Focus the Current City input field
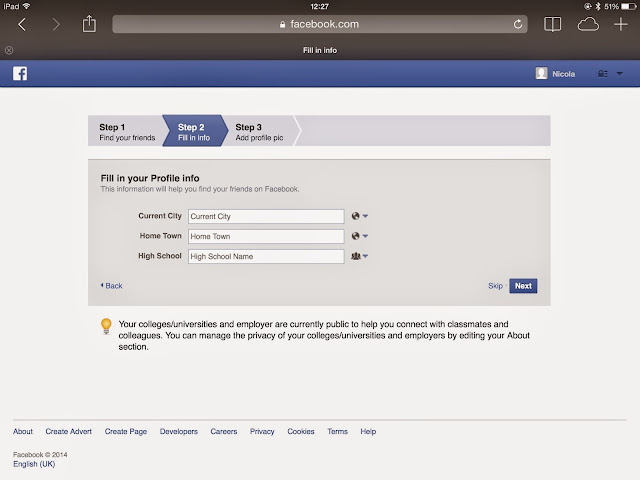Screen dimensions: 640x480 (266, 216)
